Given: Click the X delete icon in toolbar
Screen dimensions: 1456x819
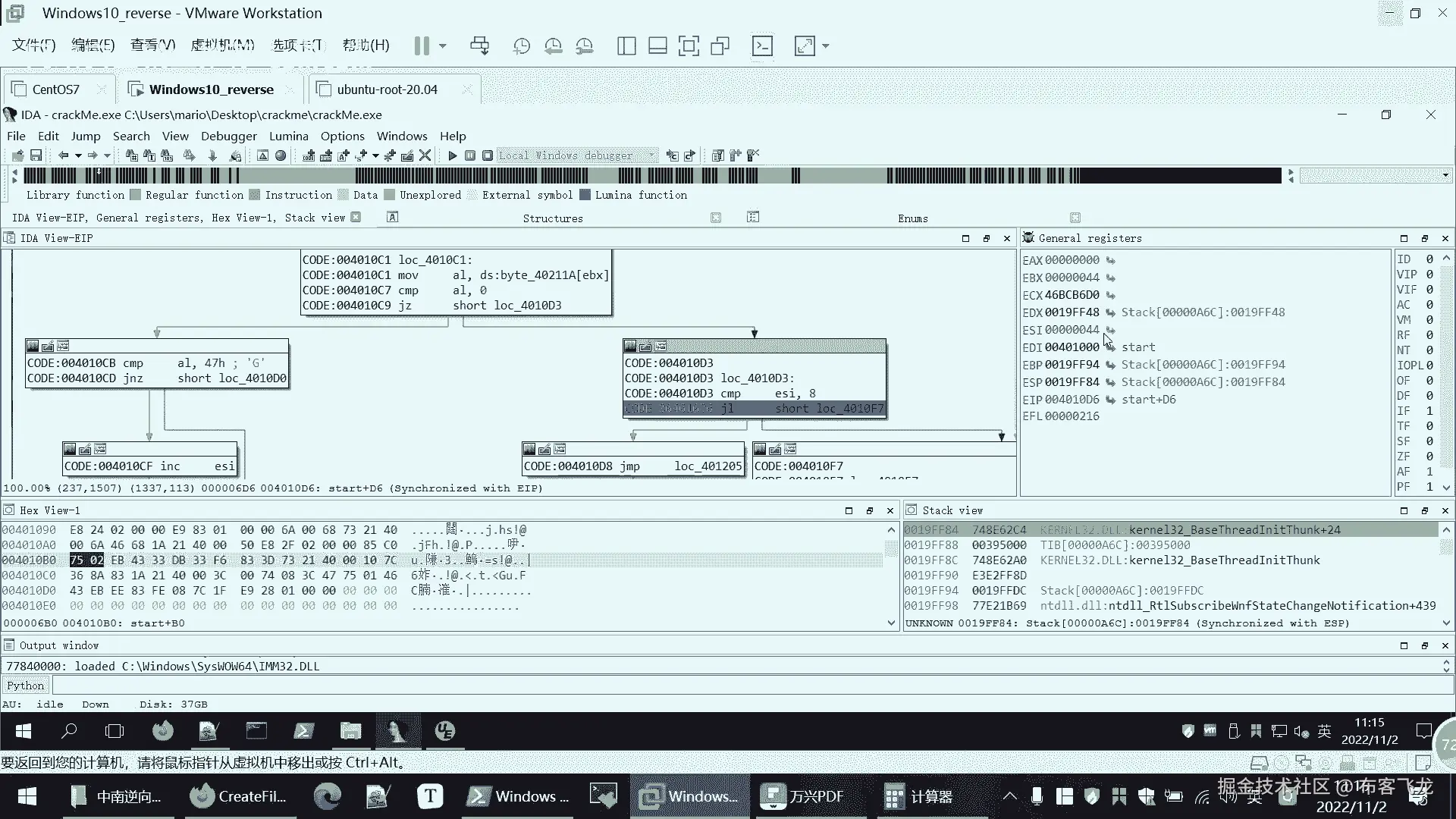Looking at the screenshot, I should [x=425, y=155].
